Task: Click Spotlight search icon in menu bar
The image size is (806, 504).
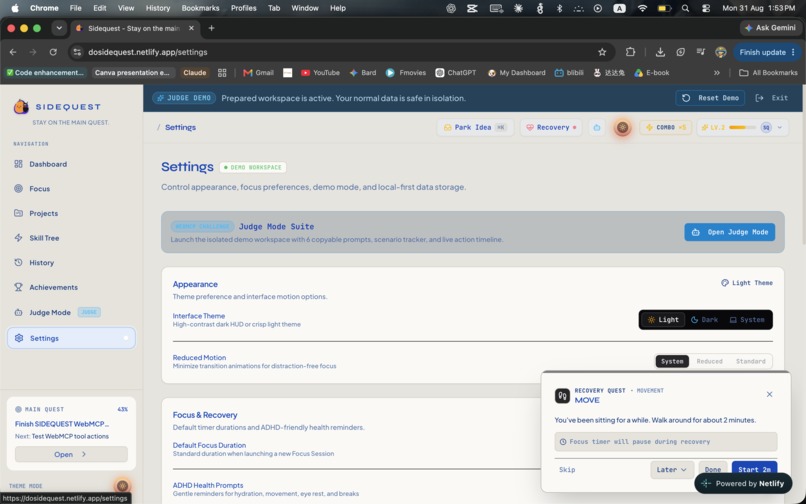Action: 685,8
